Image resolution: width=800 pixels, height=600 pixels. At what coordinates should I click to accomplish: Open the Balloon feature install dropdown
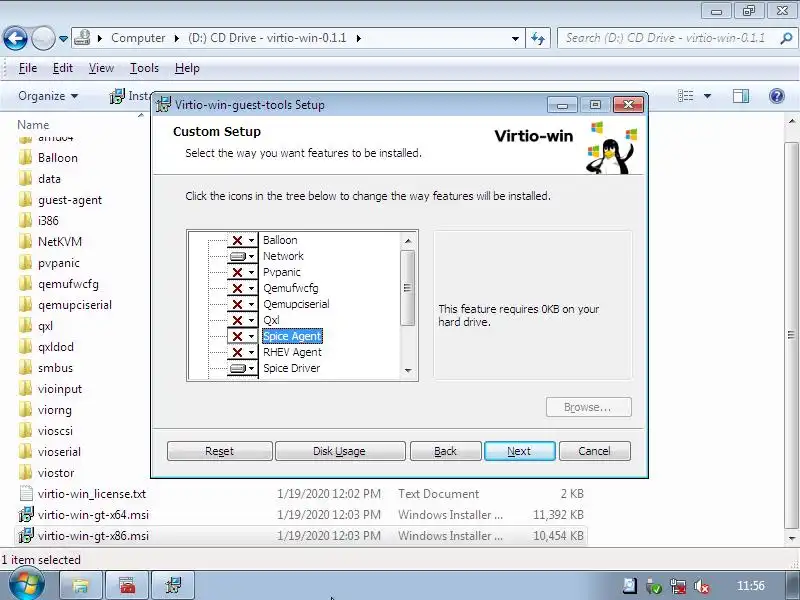(242, 240)
